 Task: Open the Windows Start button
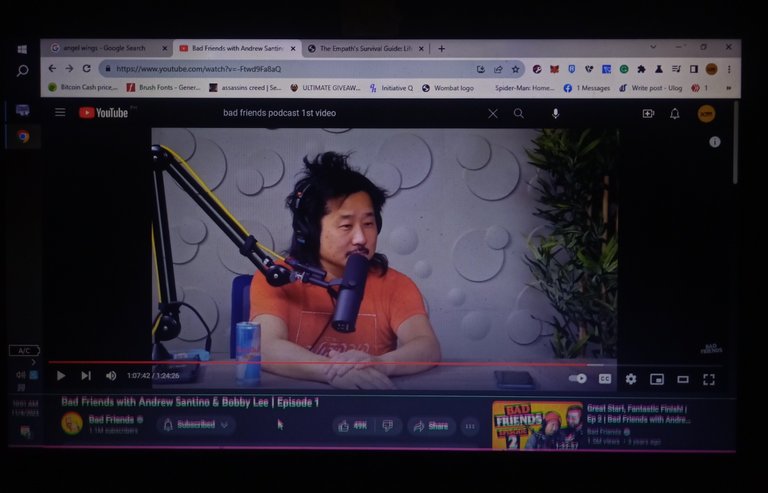coord(22,49)
